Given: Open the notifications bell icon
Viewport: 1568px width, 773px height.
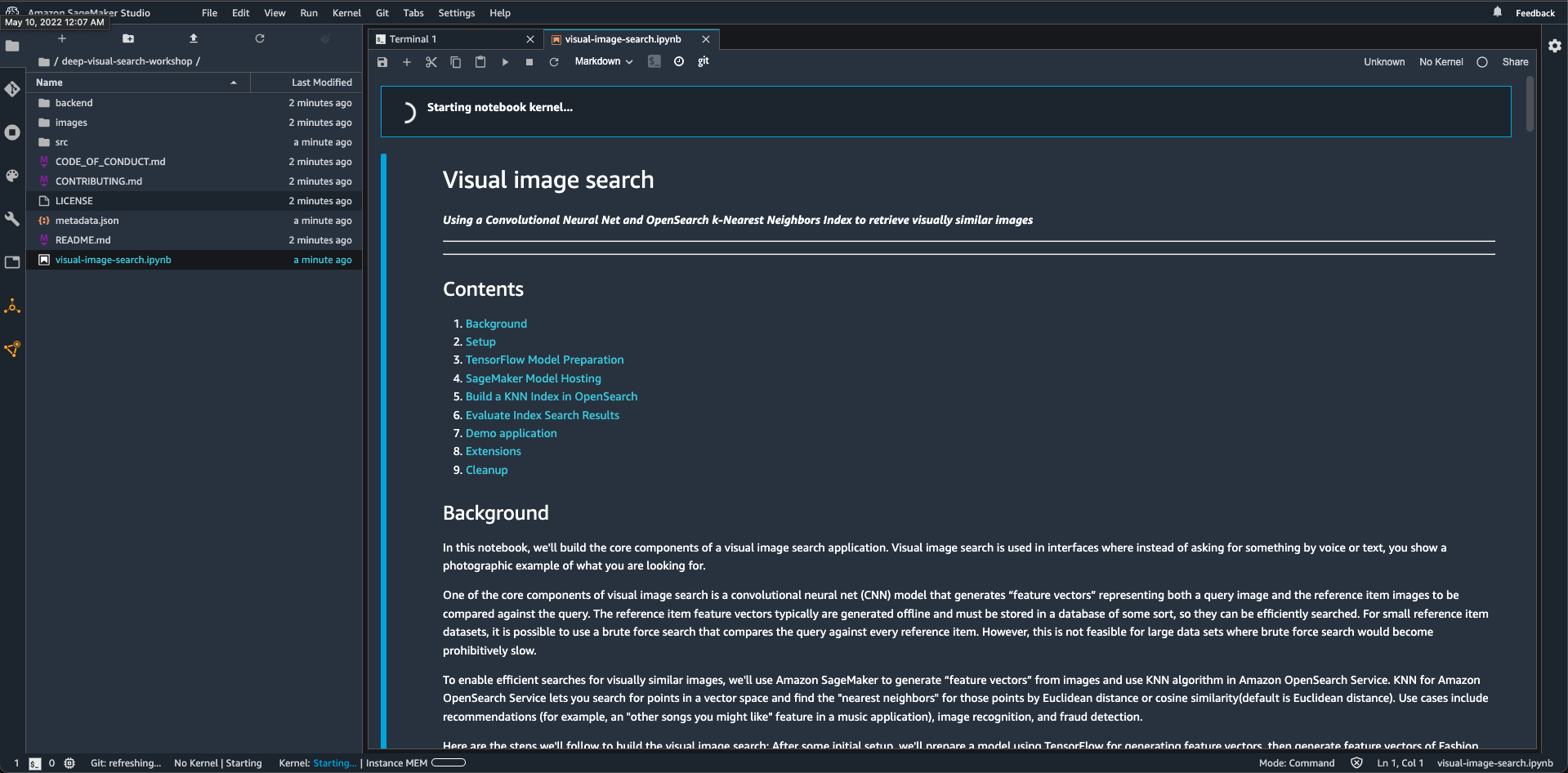Looking at the screenshot, I should pos(1497,12).
